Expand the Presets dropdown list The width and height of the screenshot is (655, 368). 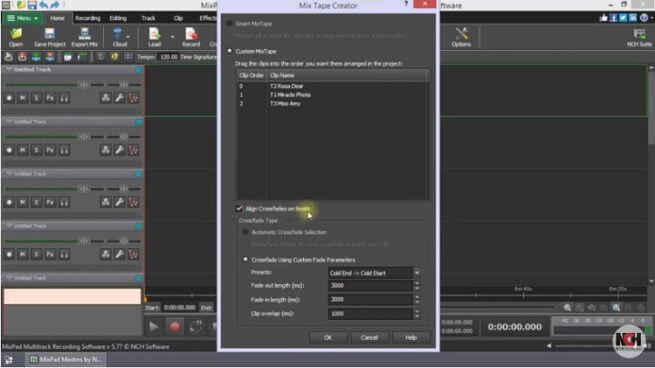[417, 273]
